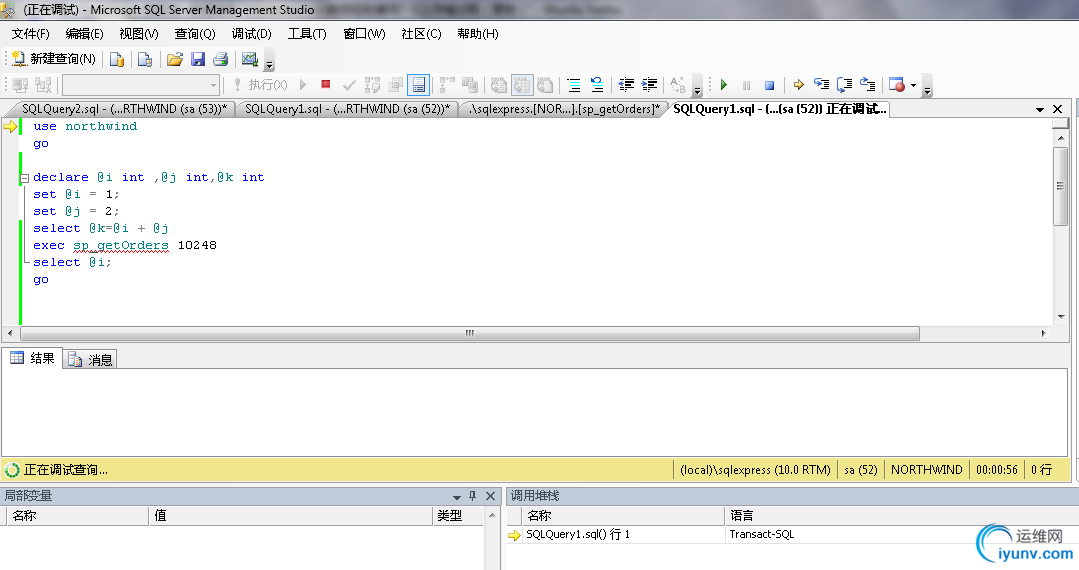This screenshot has height=570, width=1079.
Task: Select the 消息 messages tab
Action: point(90,359)
